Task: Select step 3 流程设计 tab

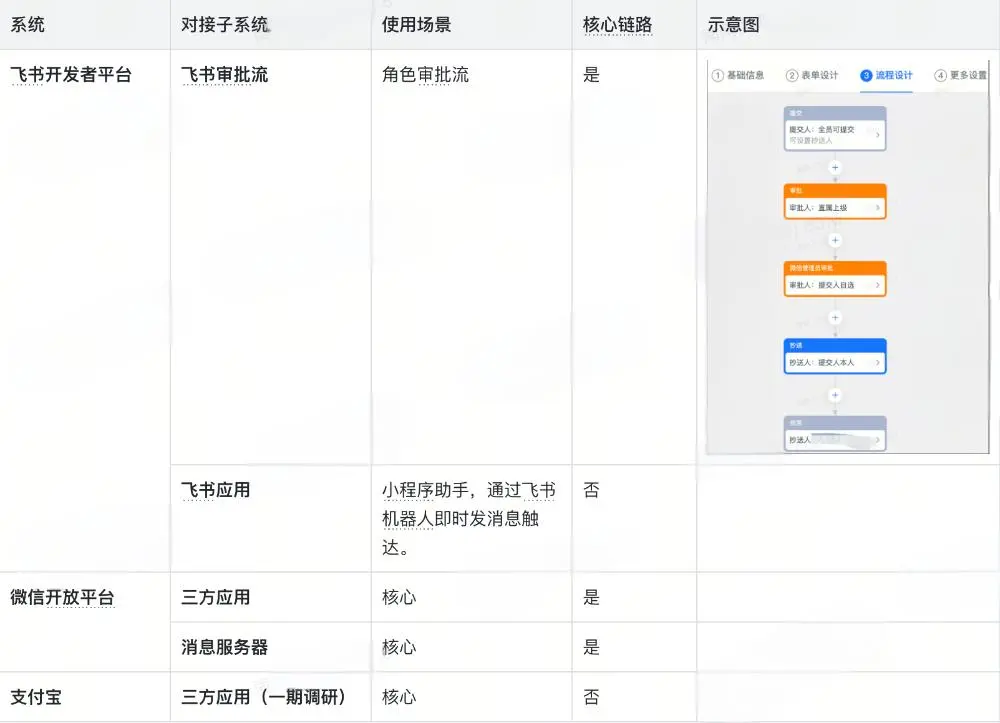Action: [x=886, y=75]
